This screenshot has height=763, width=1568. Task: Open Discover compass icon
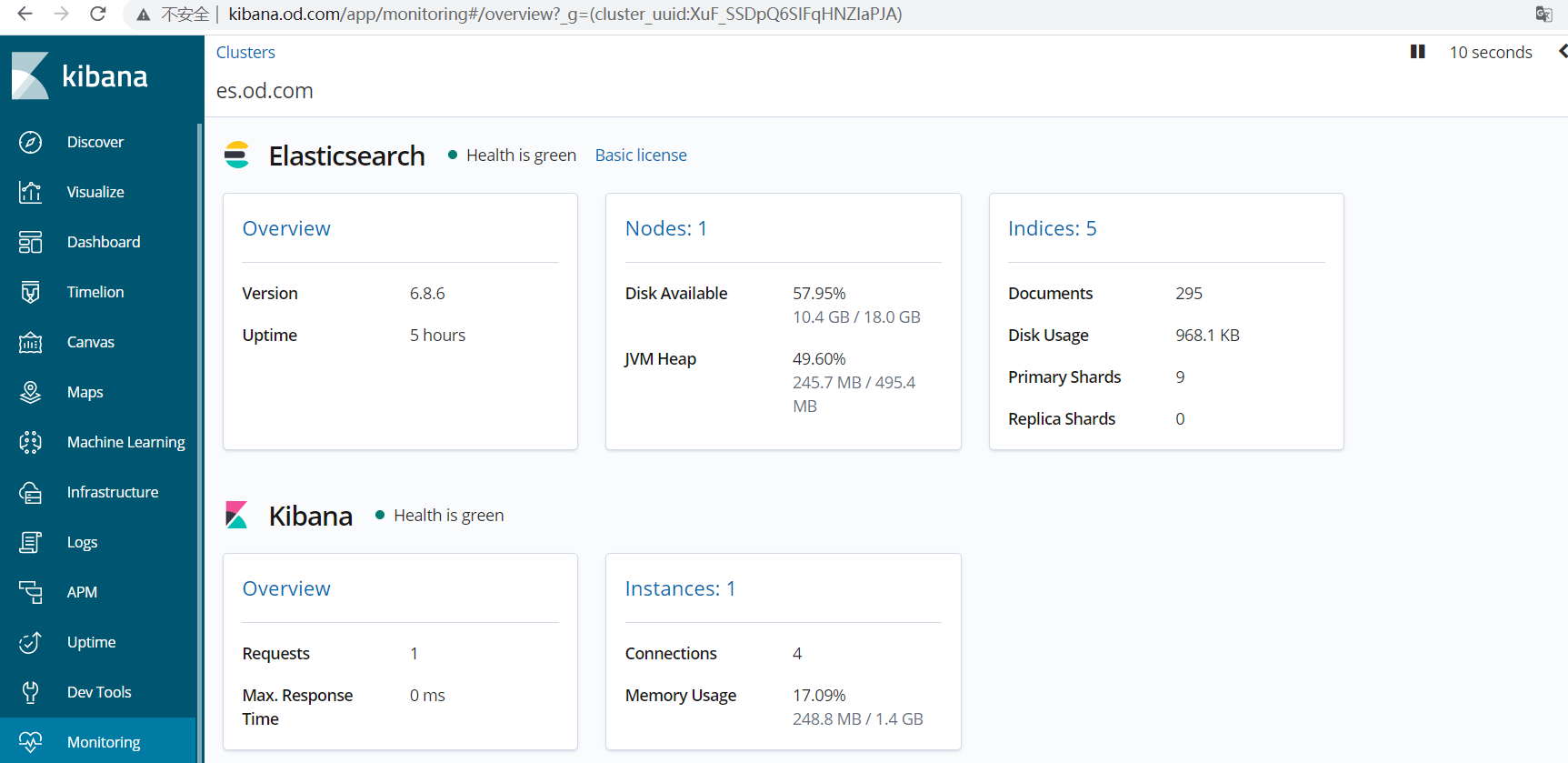coord(30,142)
